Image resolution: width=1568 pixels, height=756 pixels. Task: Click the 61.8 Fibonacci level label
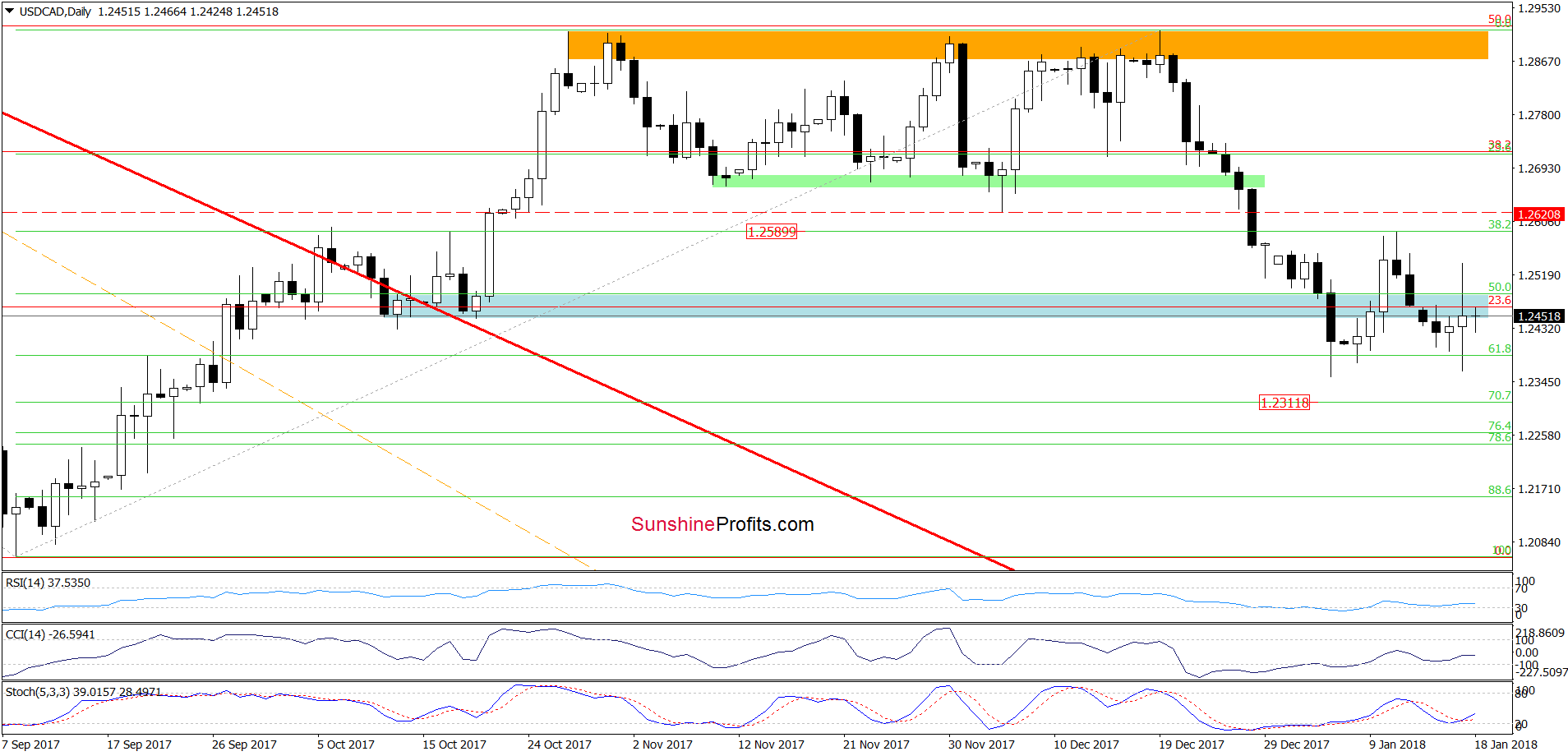tap(1499, 348)
